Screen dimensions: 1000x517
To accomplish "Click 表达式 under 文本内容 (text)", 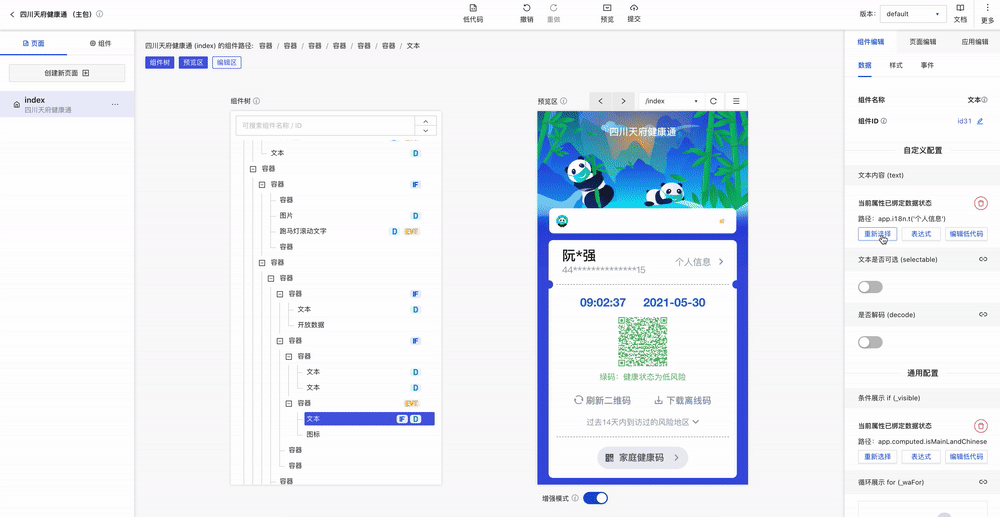I will (921, 234).
